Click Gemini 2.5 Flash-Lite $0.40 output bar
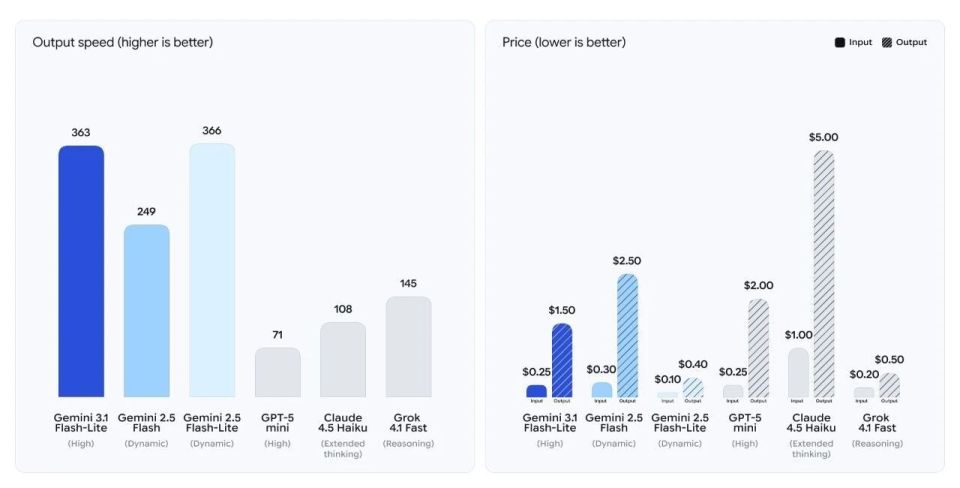Viewport: 960px width, 488px height. (692, 388)
